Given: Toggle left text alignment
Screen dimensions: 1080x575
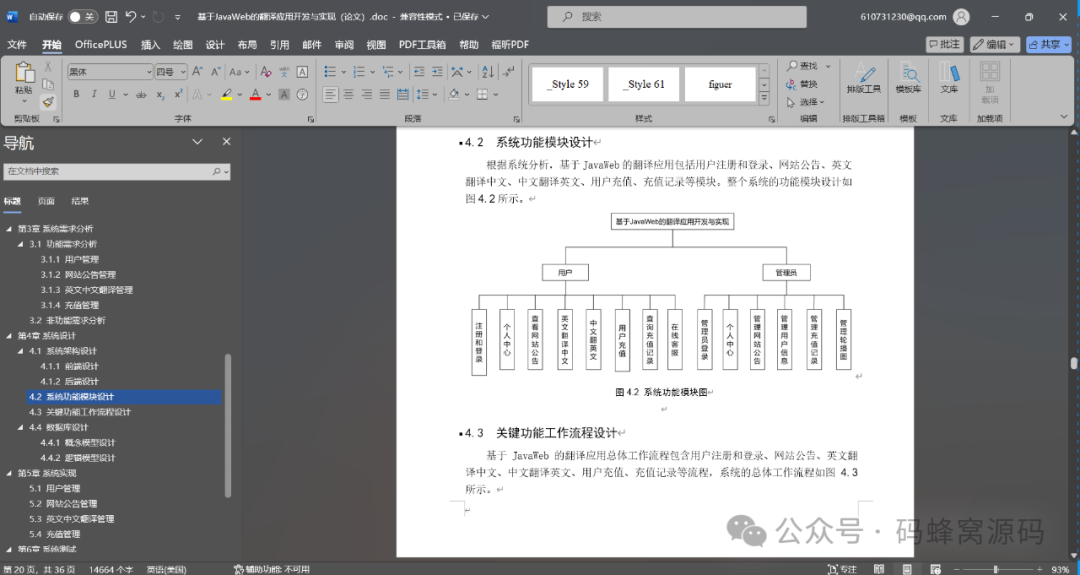Looking at the screenshot, I should 331,94.
